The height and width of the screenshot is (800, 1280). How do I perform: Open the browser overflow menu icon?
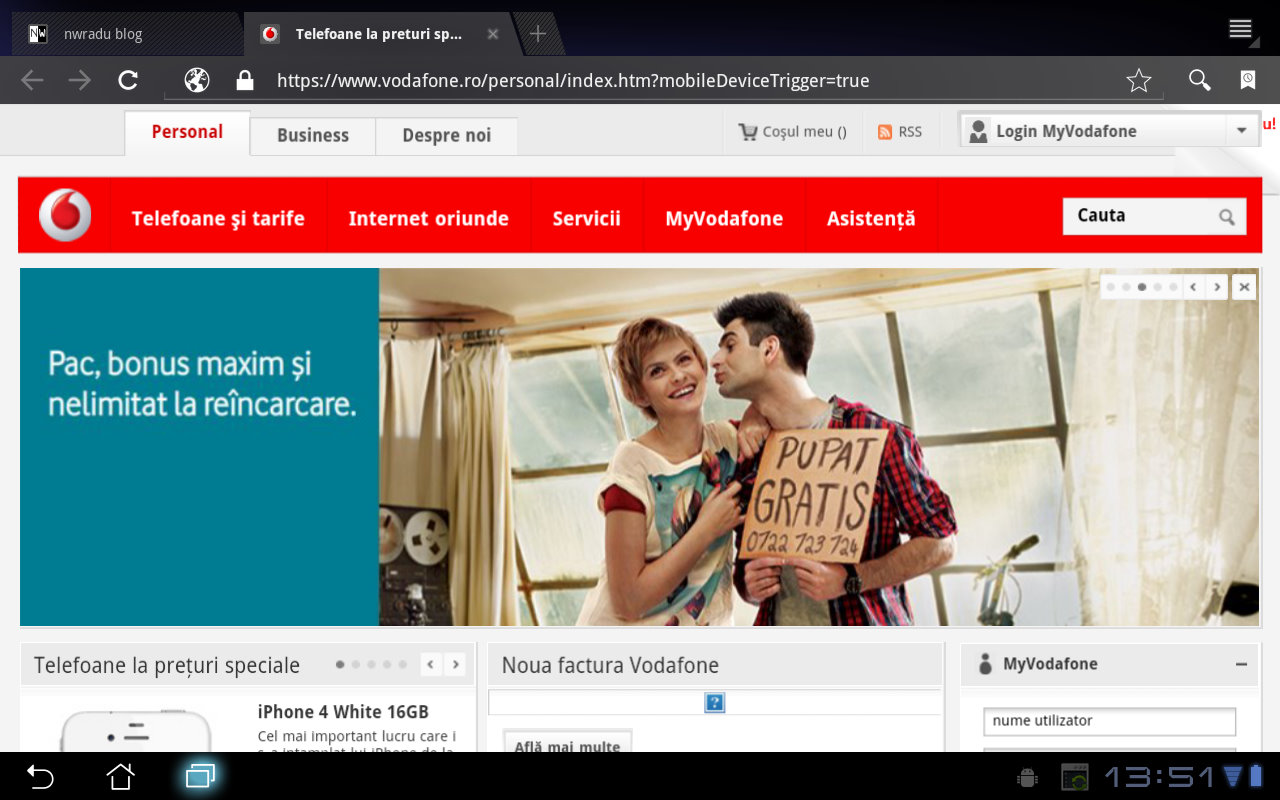[1241, 29]
